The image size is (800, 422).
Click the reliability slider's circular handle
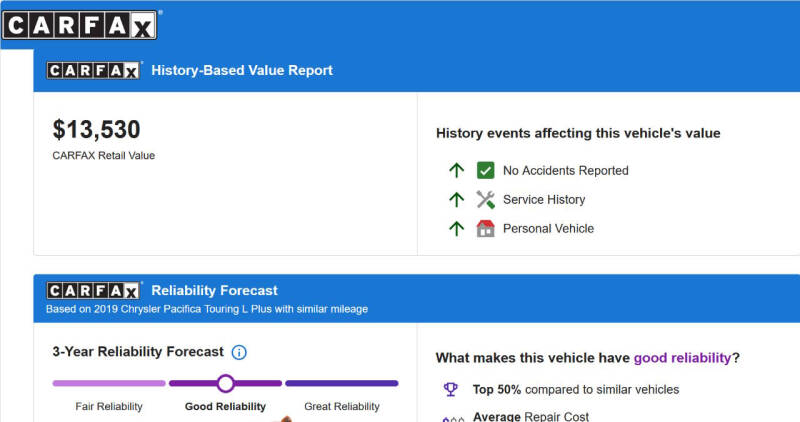pyautogui.click(x=226, y=383)
